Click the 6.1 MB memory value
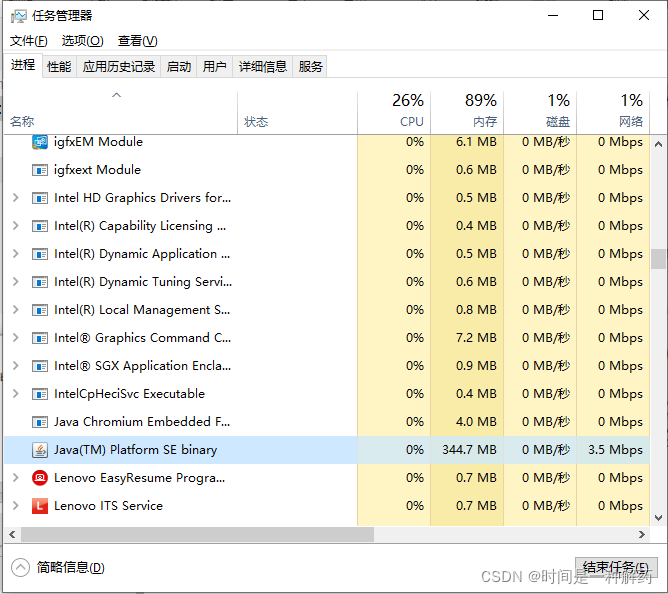The image size is (668, 594). [x=476, y=142]
